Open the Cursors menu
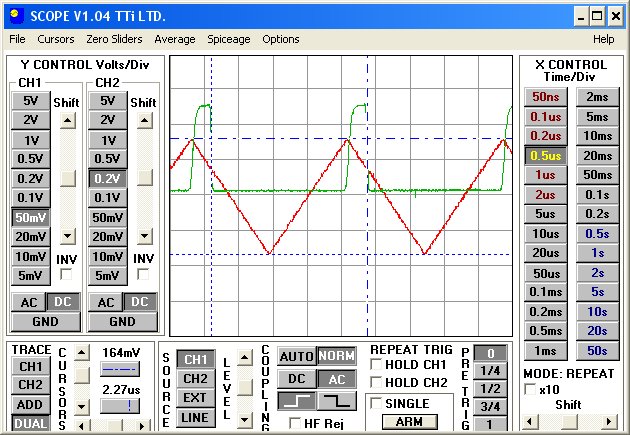630x435 pixels. (56, 39)
